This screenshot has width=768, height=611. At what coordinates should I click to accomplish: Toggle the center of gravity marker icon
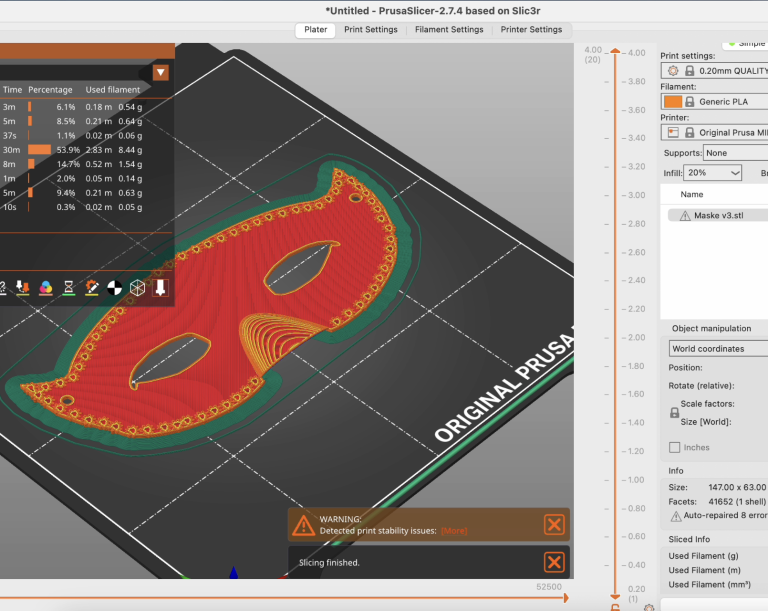pos(114,288)
